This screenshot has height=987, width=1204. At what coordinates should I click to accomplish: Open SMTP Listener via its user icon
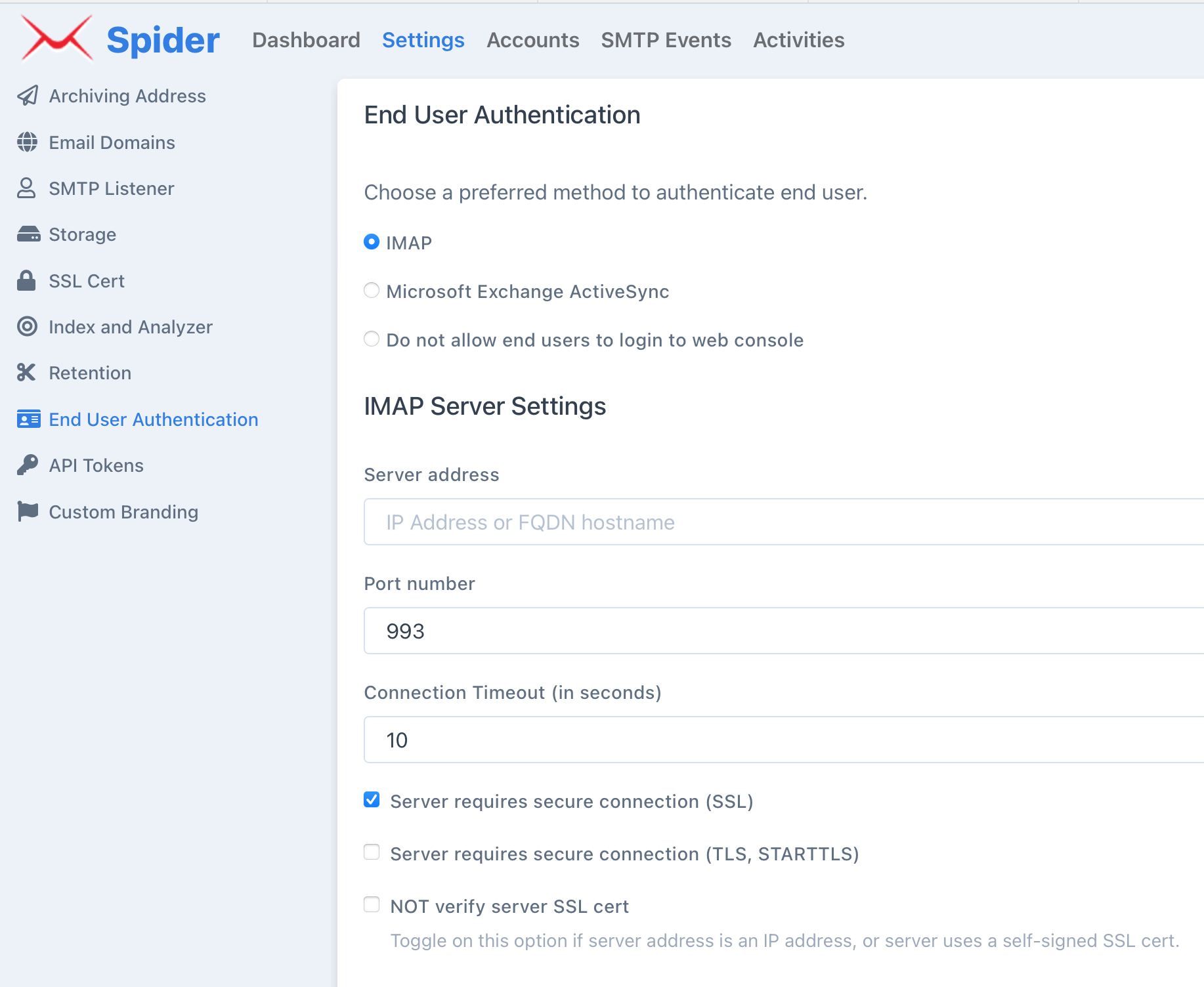pos(27,188)
